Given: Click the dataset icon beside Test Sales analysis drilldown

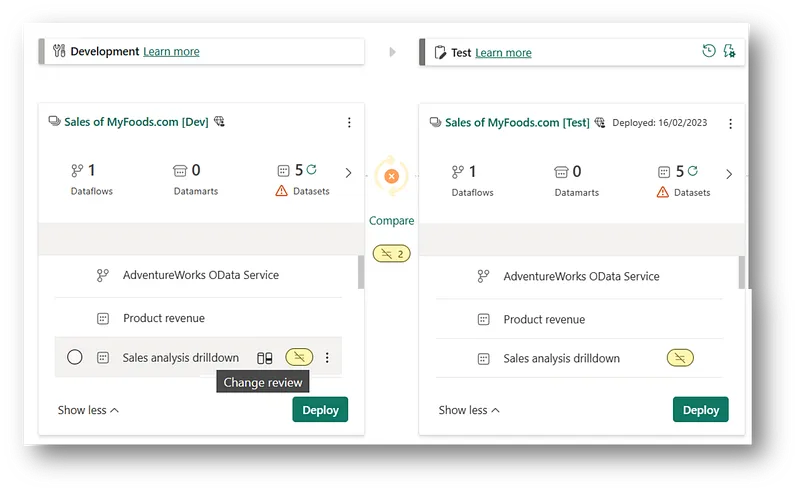Looking at the screenshot, I should point(483,359).
